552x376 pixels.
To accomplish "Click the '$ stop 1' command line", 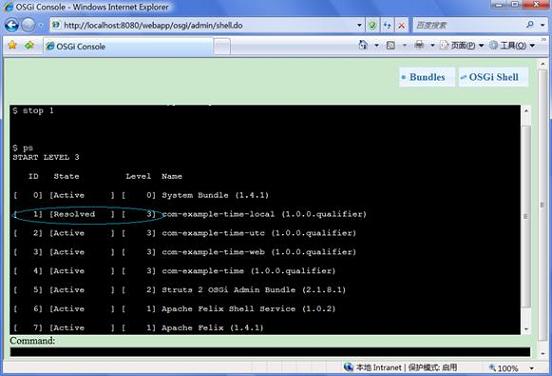I will (x=33, y=111).
